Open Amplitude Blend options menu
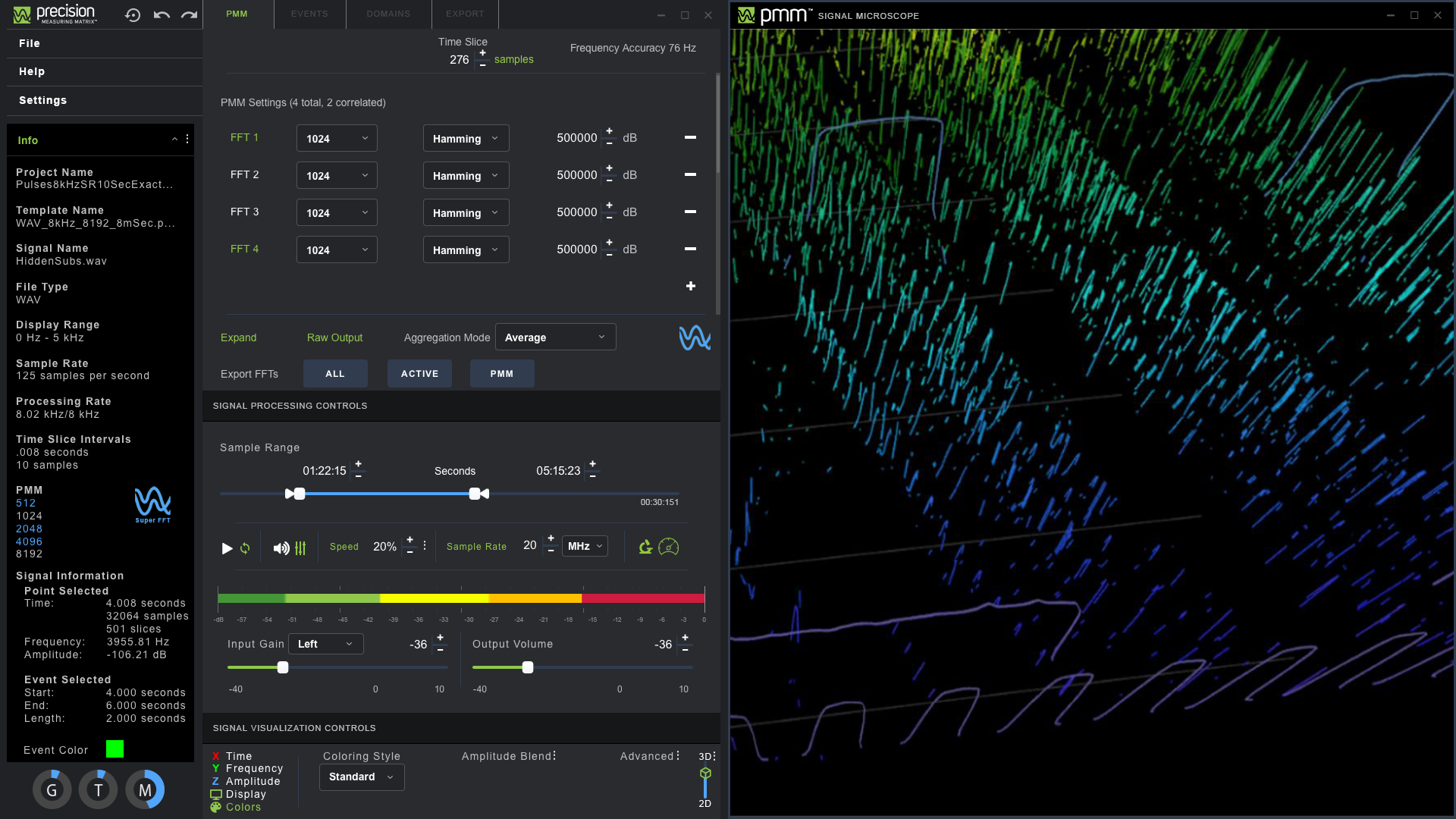The image size is (1456, 819). pos(554,755)
